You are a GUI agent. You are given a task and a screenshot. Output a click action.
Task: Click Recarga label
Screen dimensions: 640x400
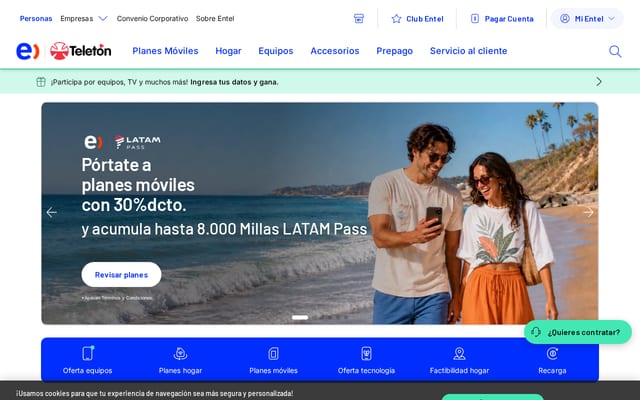(x=552, y=371)
